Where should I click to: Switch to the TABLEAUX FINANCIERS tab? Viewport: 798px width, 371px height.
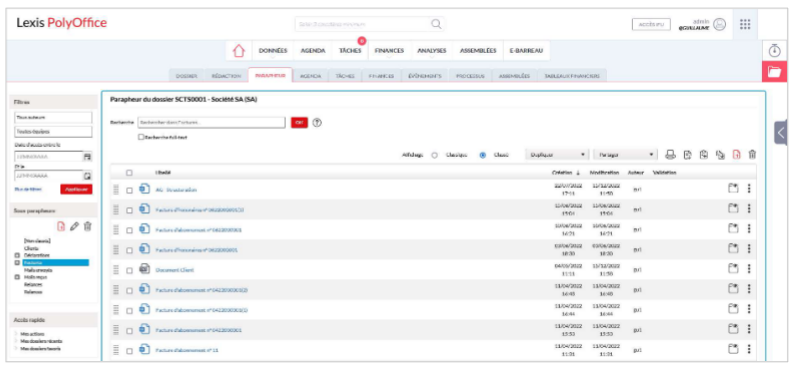click(x=572, y=76)
